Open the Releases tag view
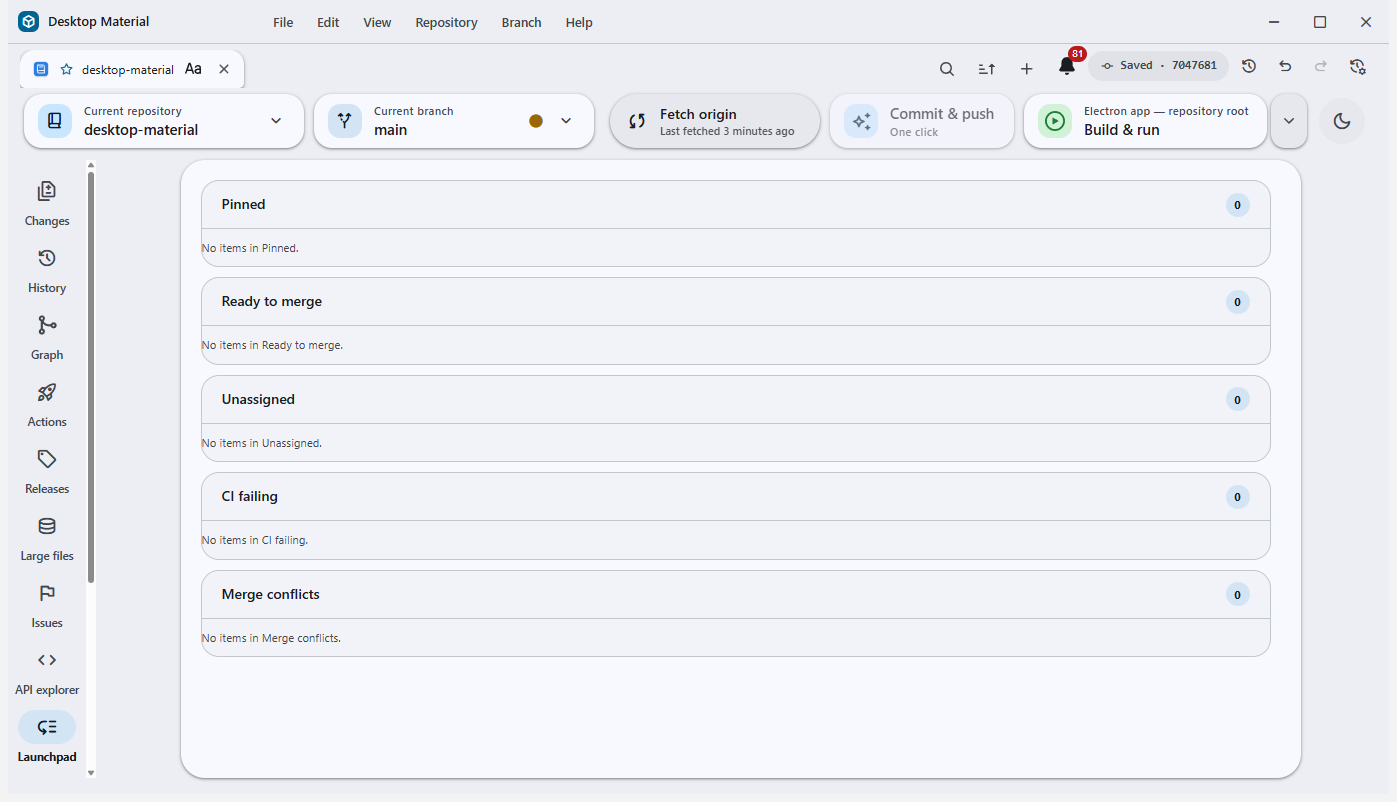 point(47,471)
